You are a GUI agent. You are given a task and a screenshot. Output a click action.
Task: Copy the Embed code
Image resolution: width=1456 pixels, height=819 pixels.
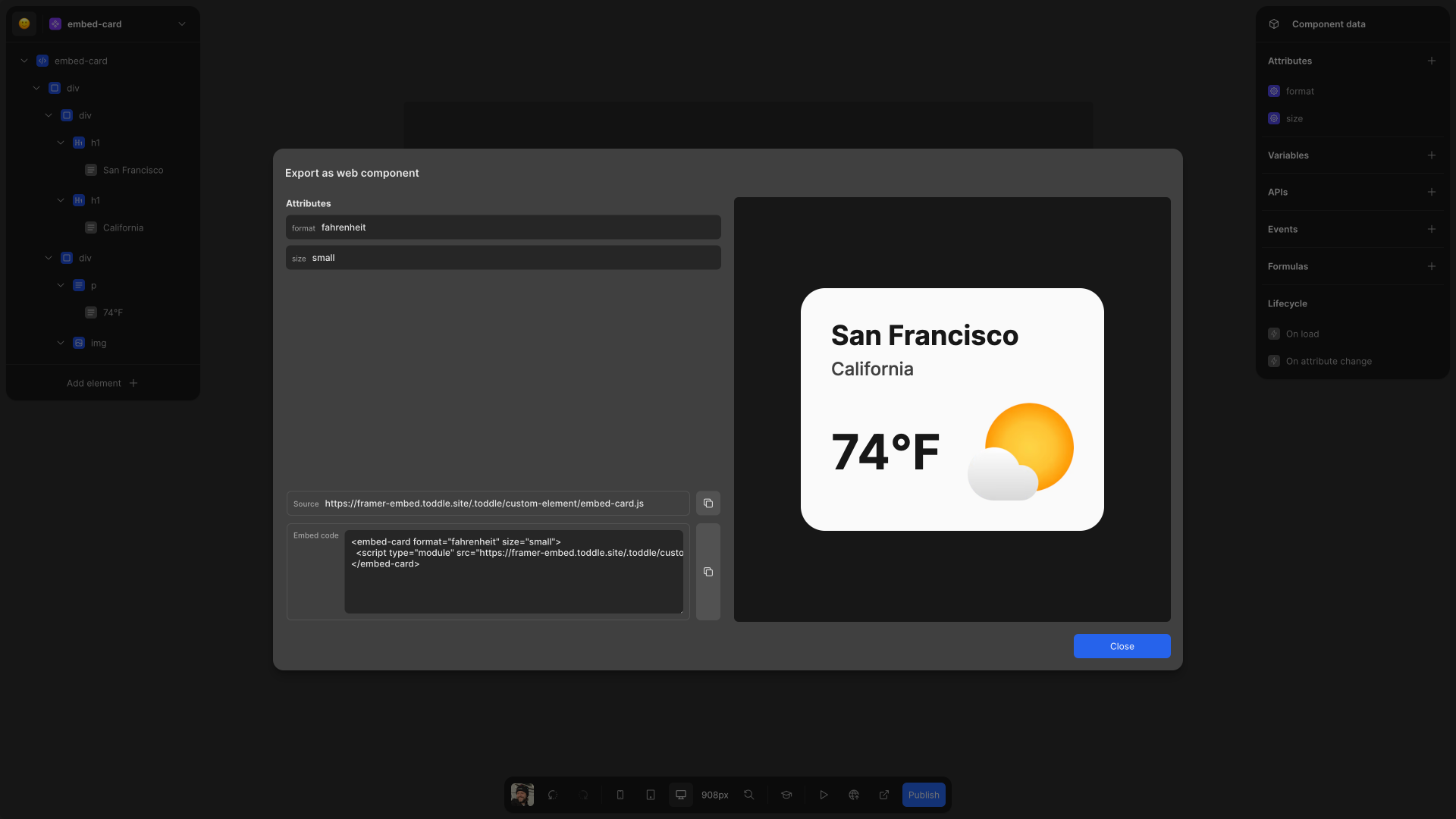point(708,572)
